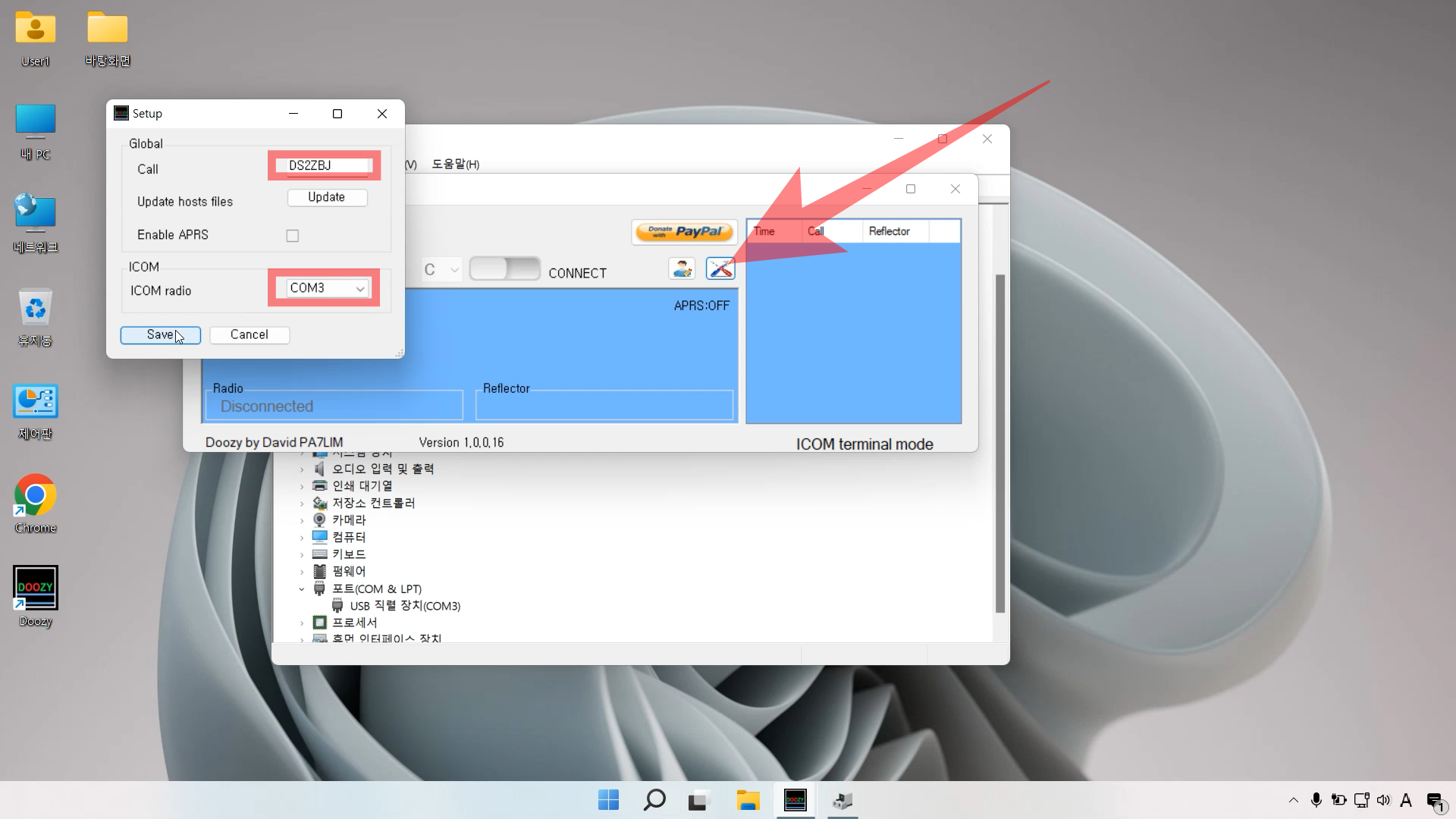Update the hosts files

click(328, 197)
